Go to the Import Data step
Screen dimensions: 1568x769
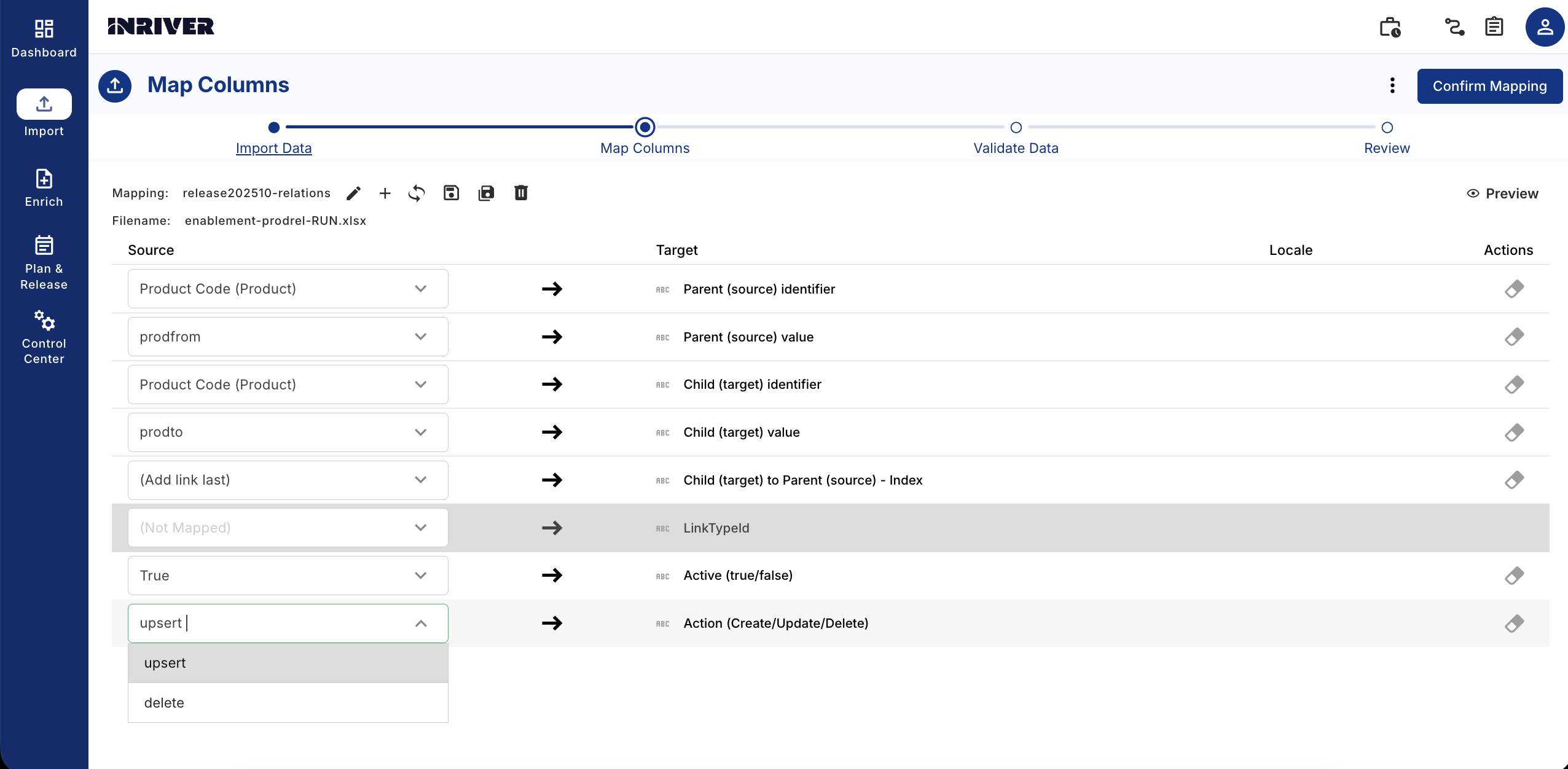coord(273,148)
